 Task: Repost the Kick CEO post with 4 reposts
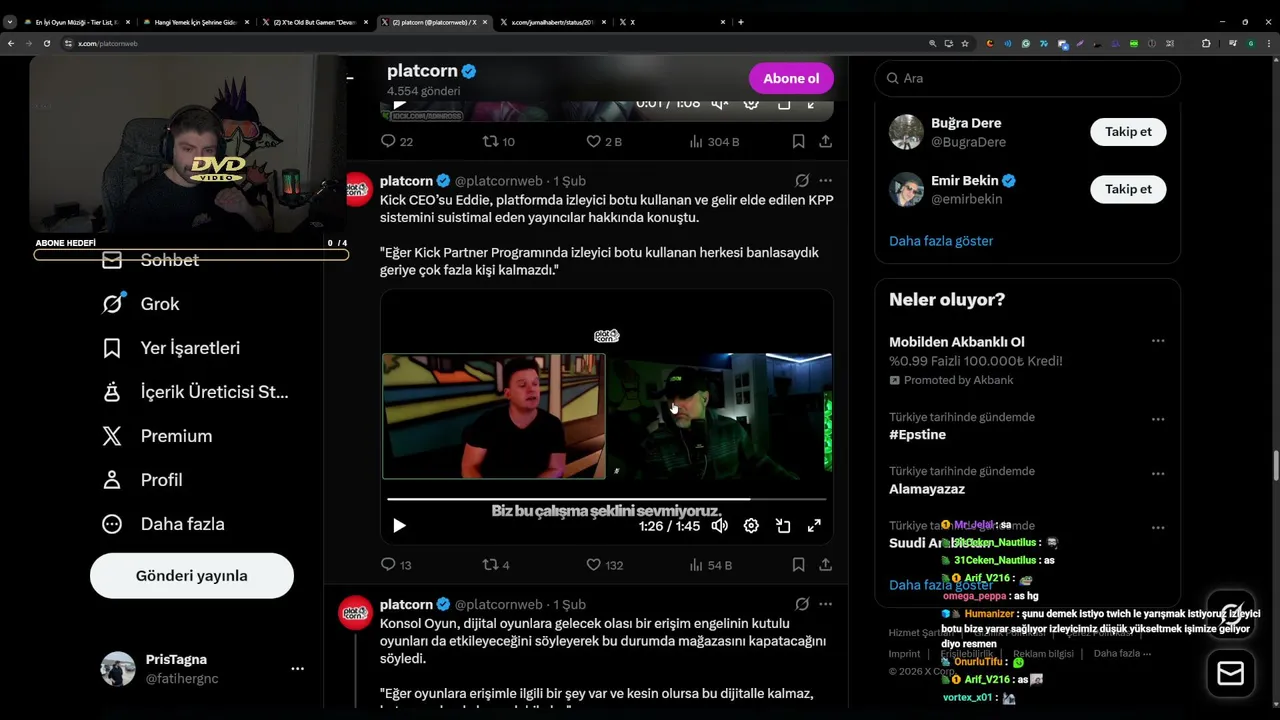click(496, 565)
